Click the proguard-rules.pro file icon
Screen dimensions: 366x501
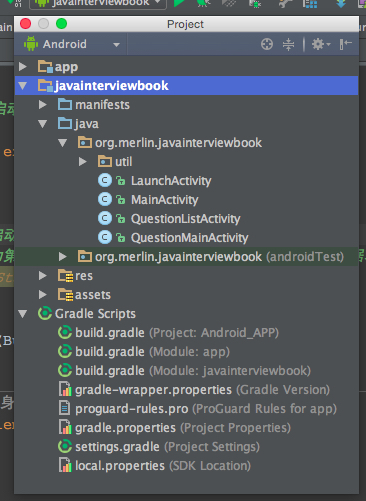(x=65, y=409)
